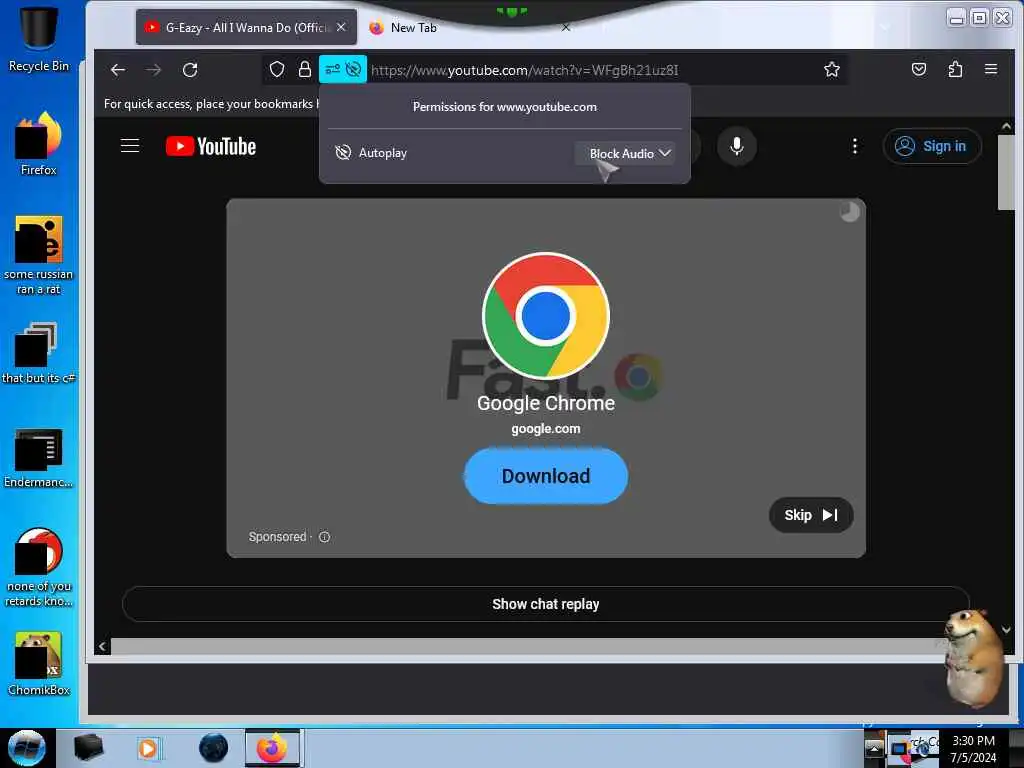
Task: Open the highlighted site permissions icon
Action: coord(343,69)
